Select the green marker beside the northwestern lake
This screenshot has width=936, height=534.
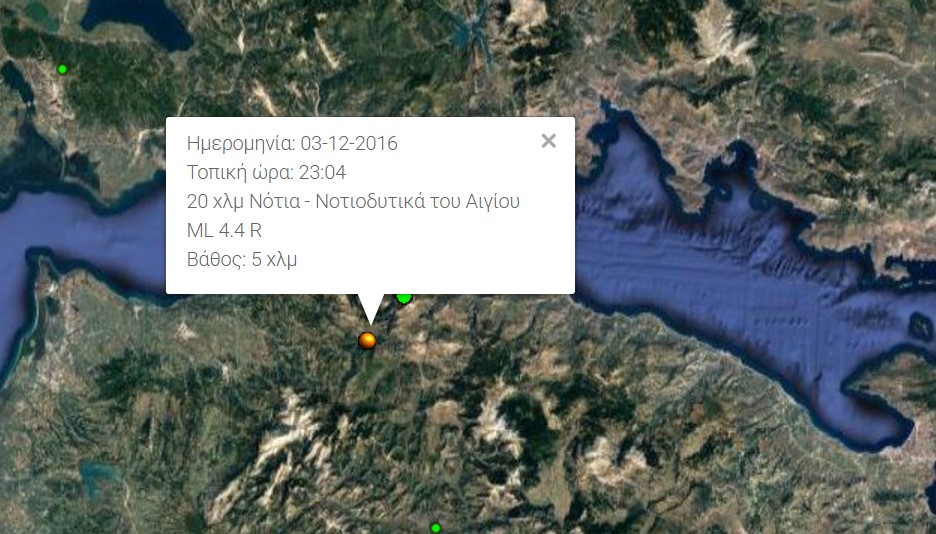pos(62,69)
